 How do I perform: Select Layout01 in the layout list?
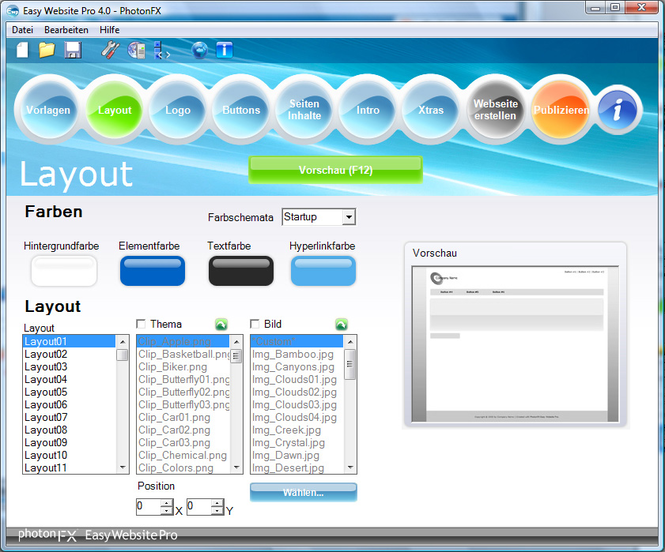(x=69, y=341)
